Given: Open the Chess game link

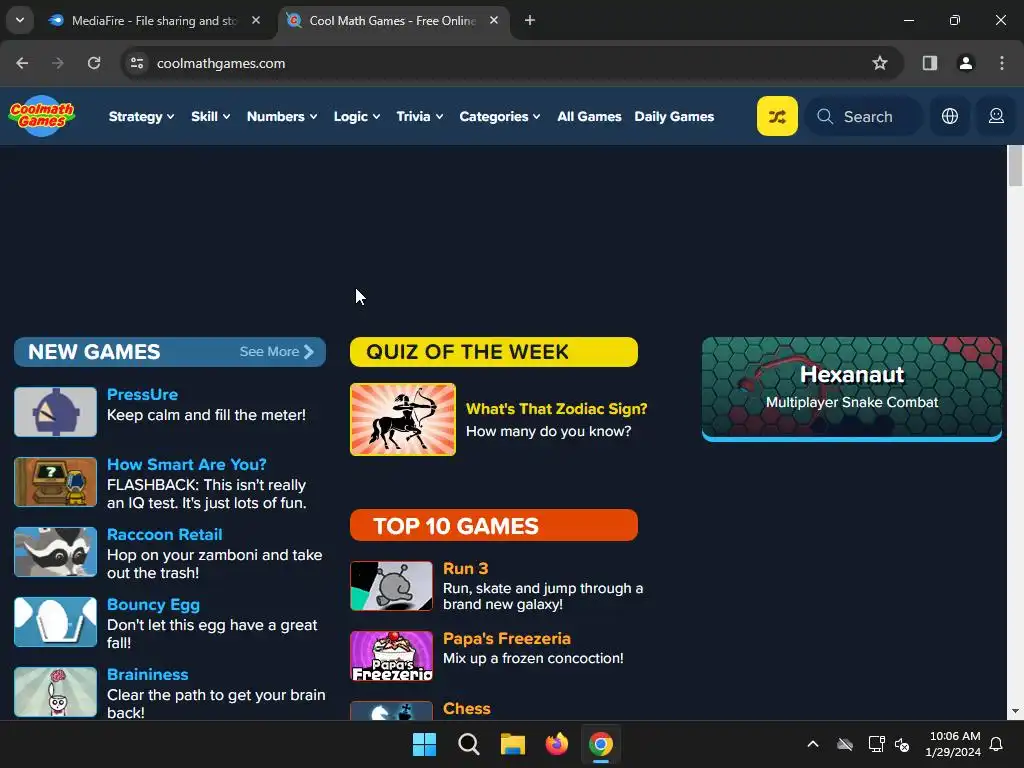Looking at the screenshot, I should (x=467, y=708).
